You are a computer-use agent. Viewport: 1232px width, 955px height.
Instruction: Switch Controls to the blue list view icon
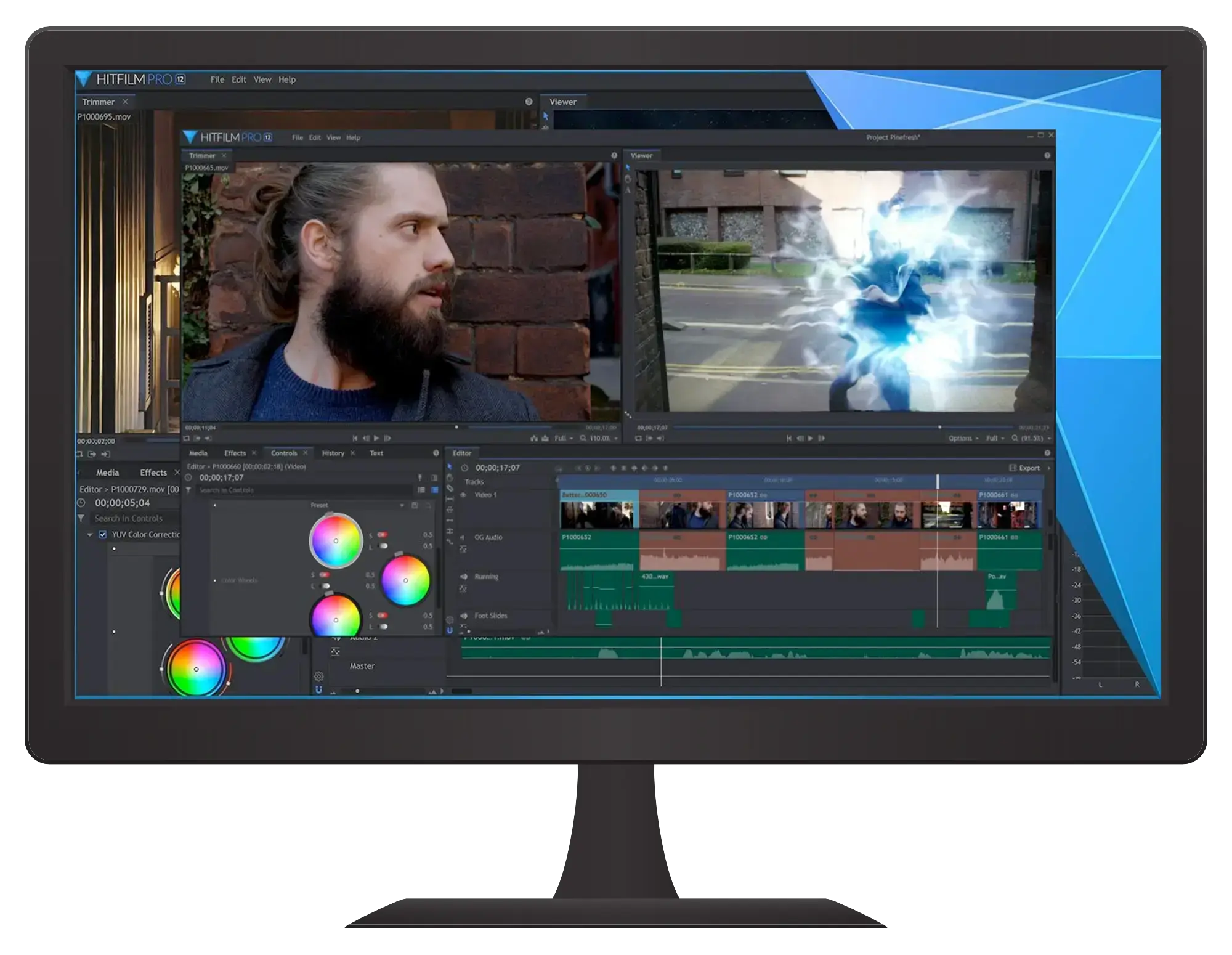coord(434,490)
